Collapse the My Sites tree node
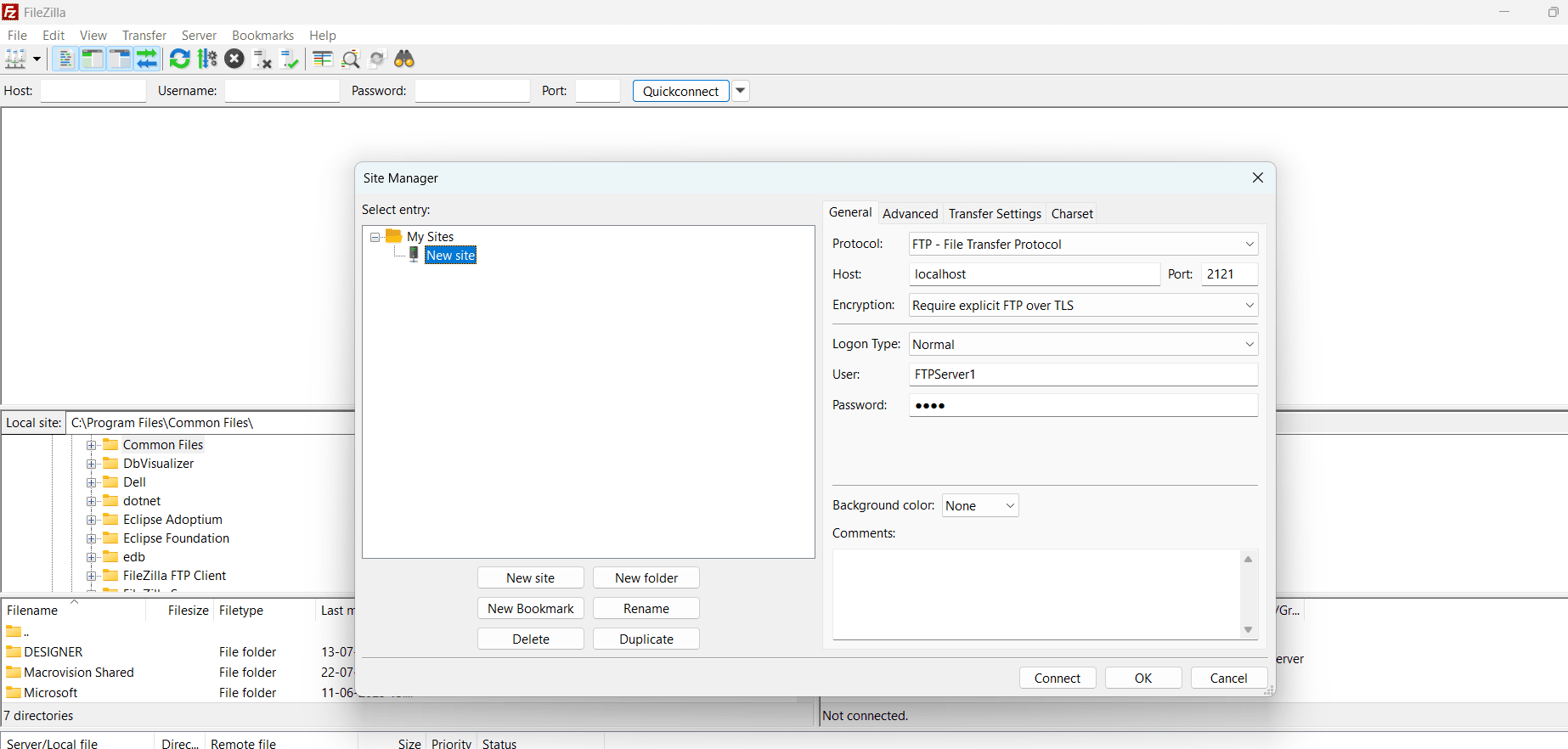 [x=375, y=238]
